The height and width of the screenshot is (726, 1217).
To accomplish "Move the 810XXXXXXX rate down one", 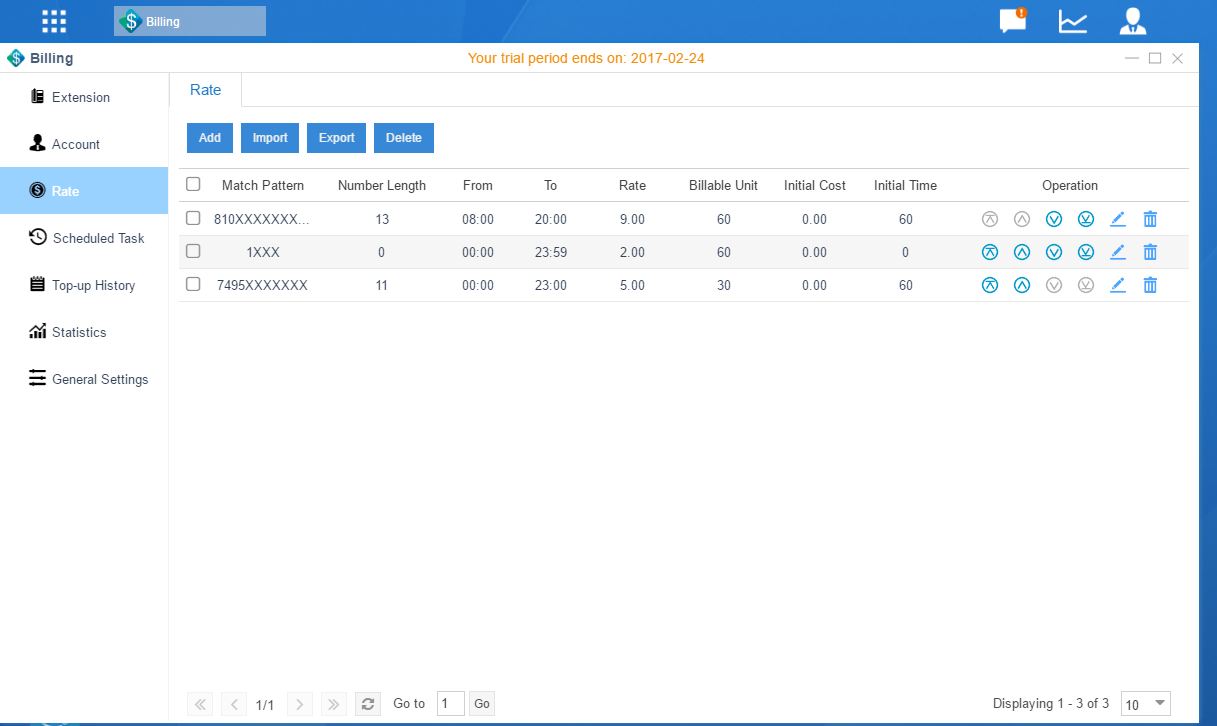I will pos(1053,219).
